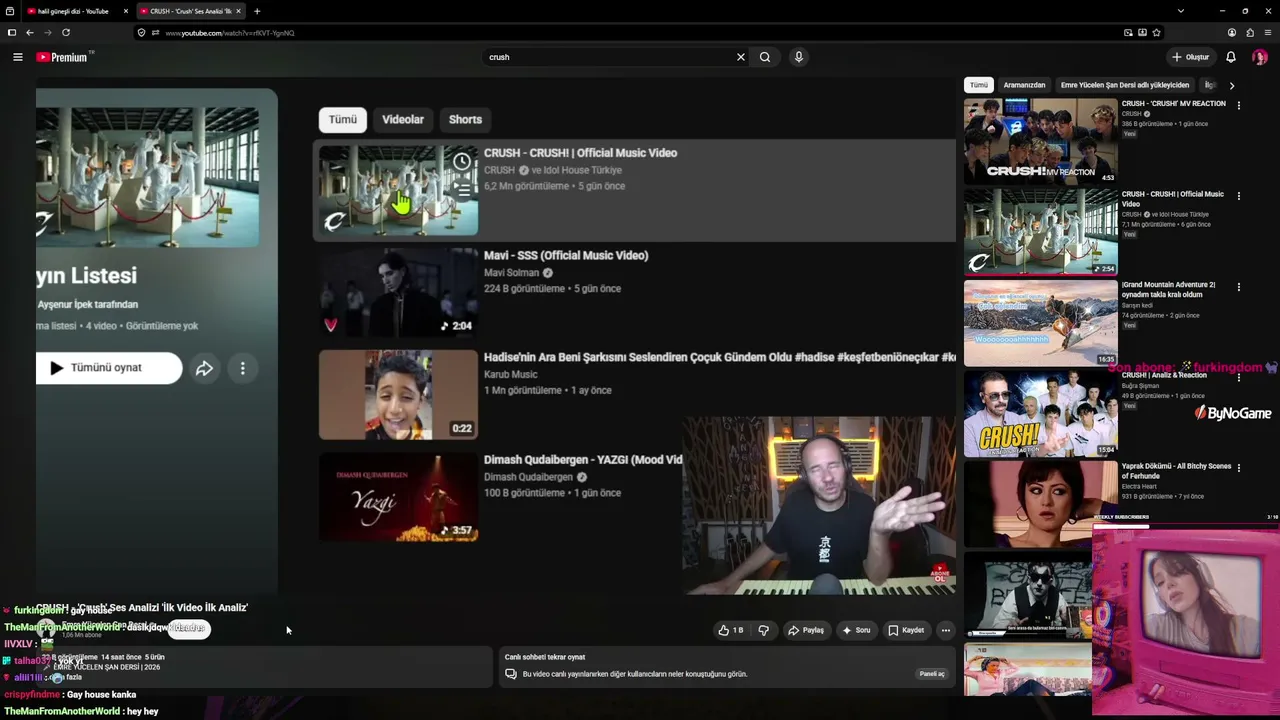Open Hadise'nin Ara Beni short thumbnail
Image resolution: width=1280 pixels, height=720 pixels.
[x=398, y=395]
